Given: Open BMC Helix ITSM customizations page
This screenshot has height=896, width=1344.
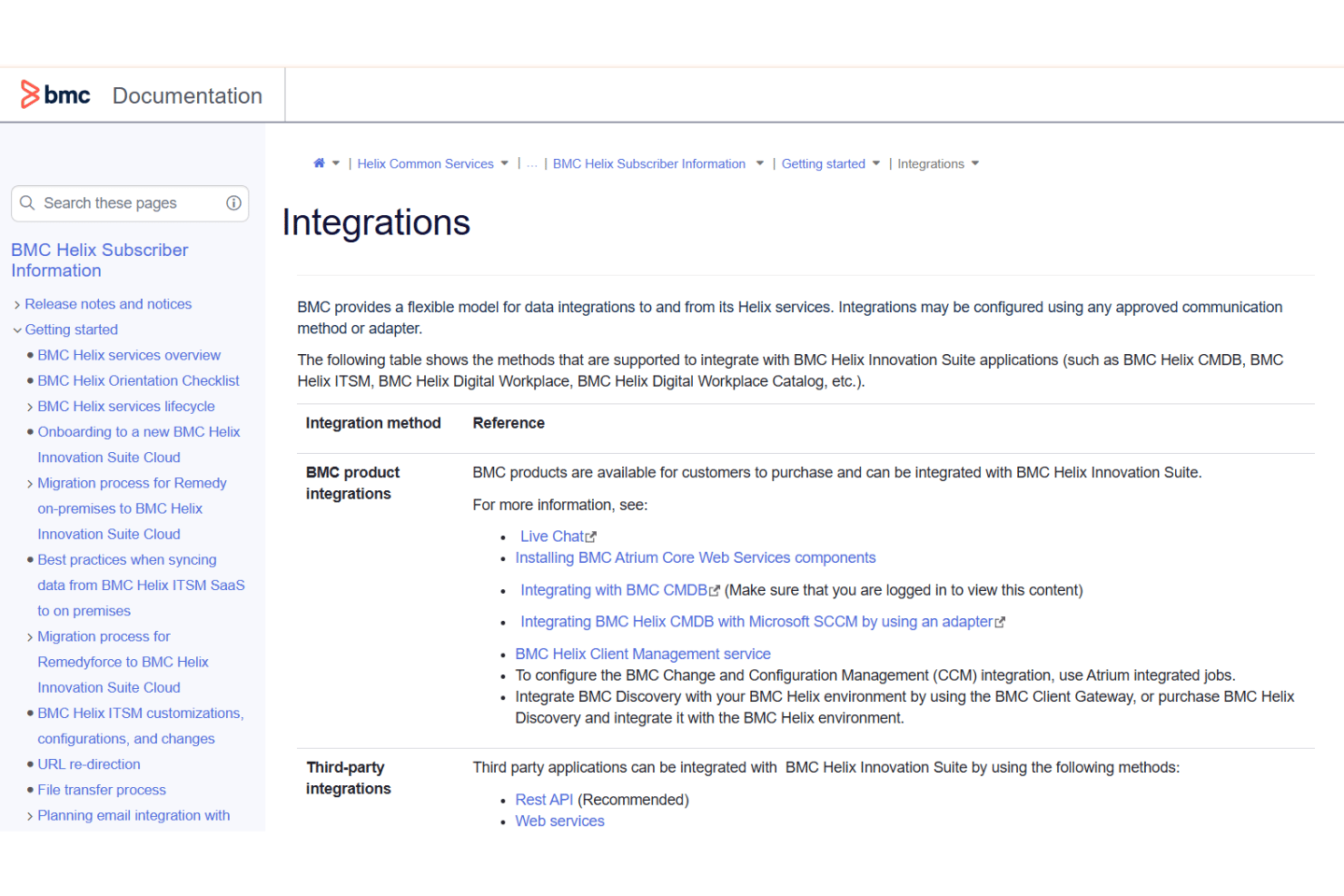Looking at the screenshot, I should tap(141, 726).
